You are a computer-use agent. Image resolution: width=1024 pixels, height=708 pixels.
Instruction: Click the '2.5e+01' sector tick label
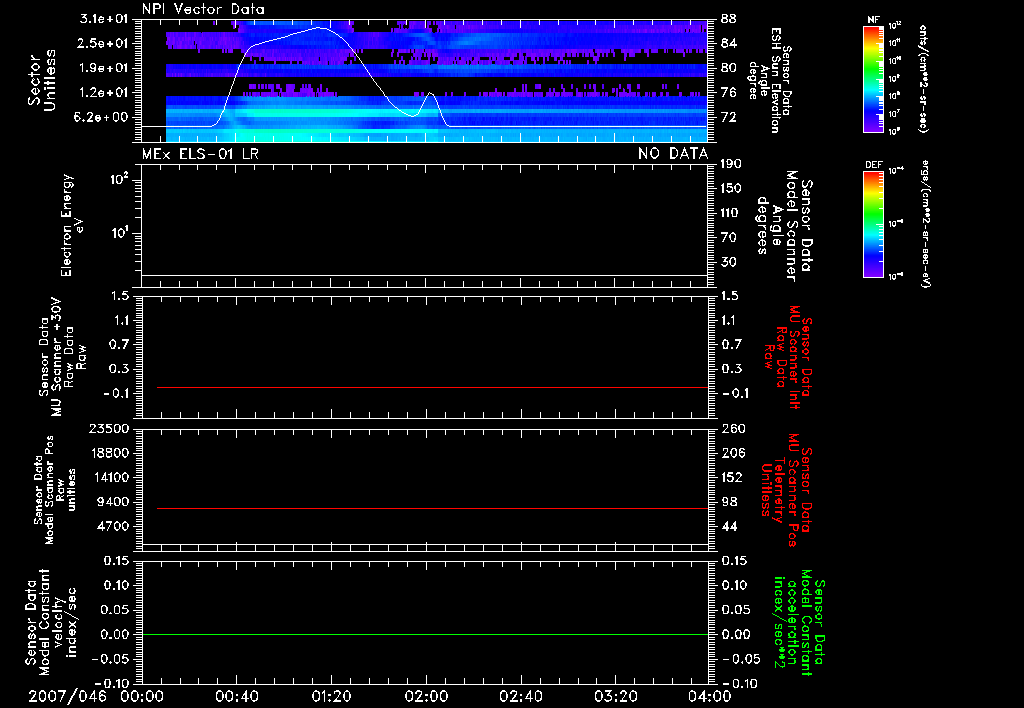click(x=103, y=43)
